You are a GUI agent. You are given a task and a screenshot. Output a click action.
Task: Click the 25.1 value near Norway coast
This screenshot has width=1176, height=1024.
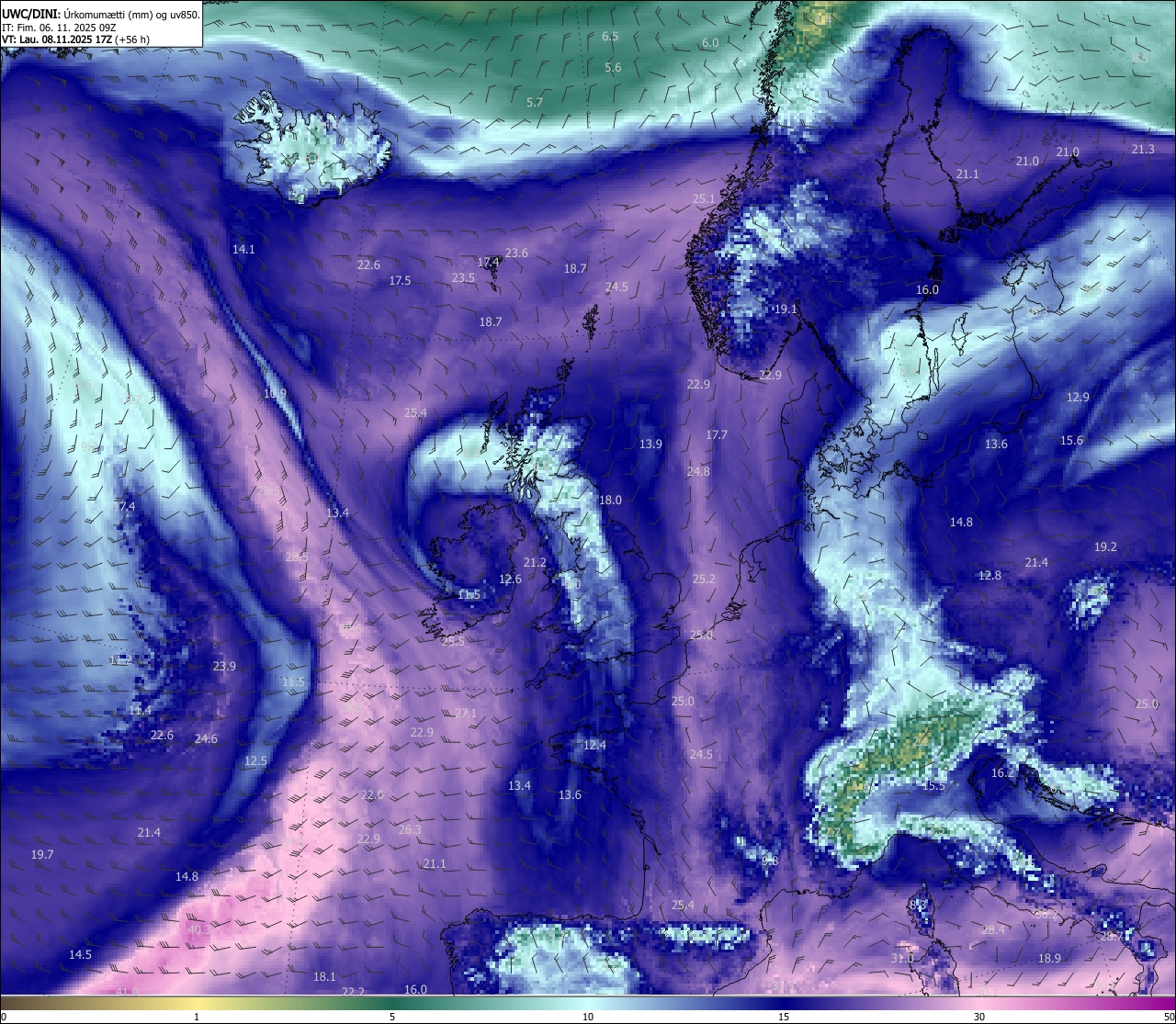tap(704, 199)
